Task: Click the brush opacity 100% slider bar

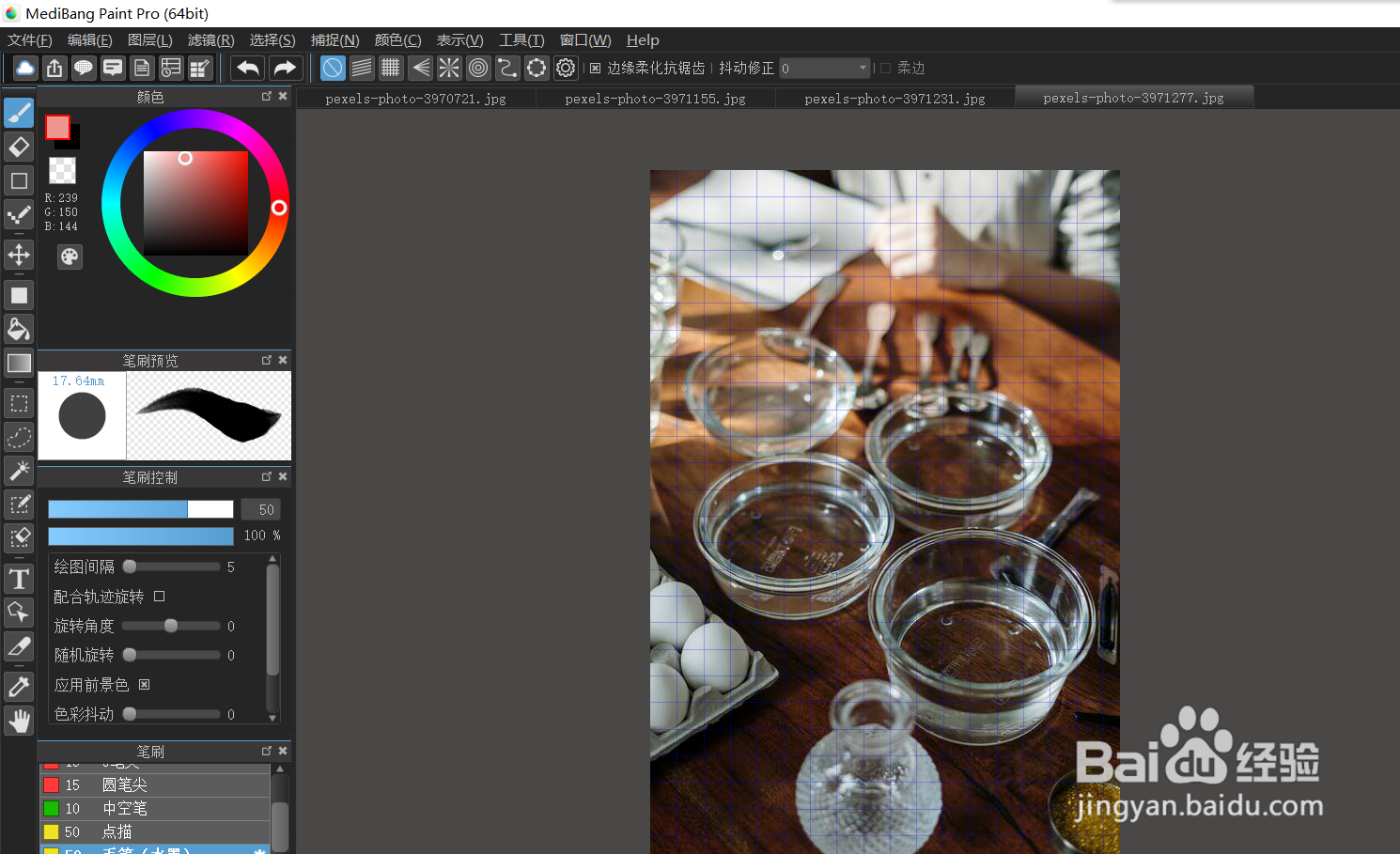Action: [x=141, y=536]
